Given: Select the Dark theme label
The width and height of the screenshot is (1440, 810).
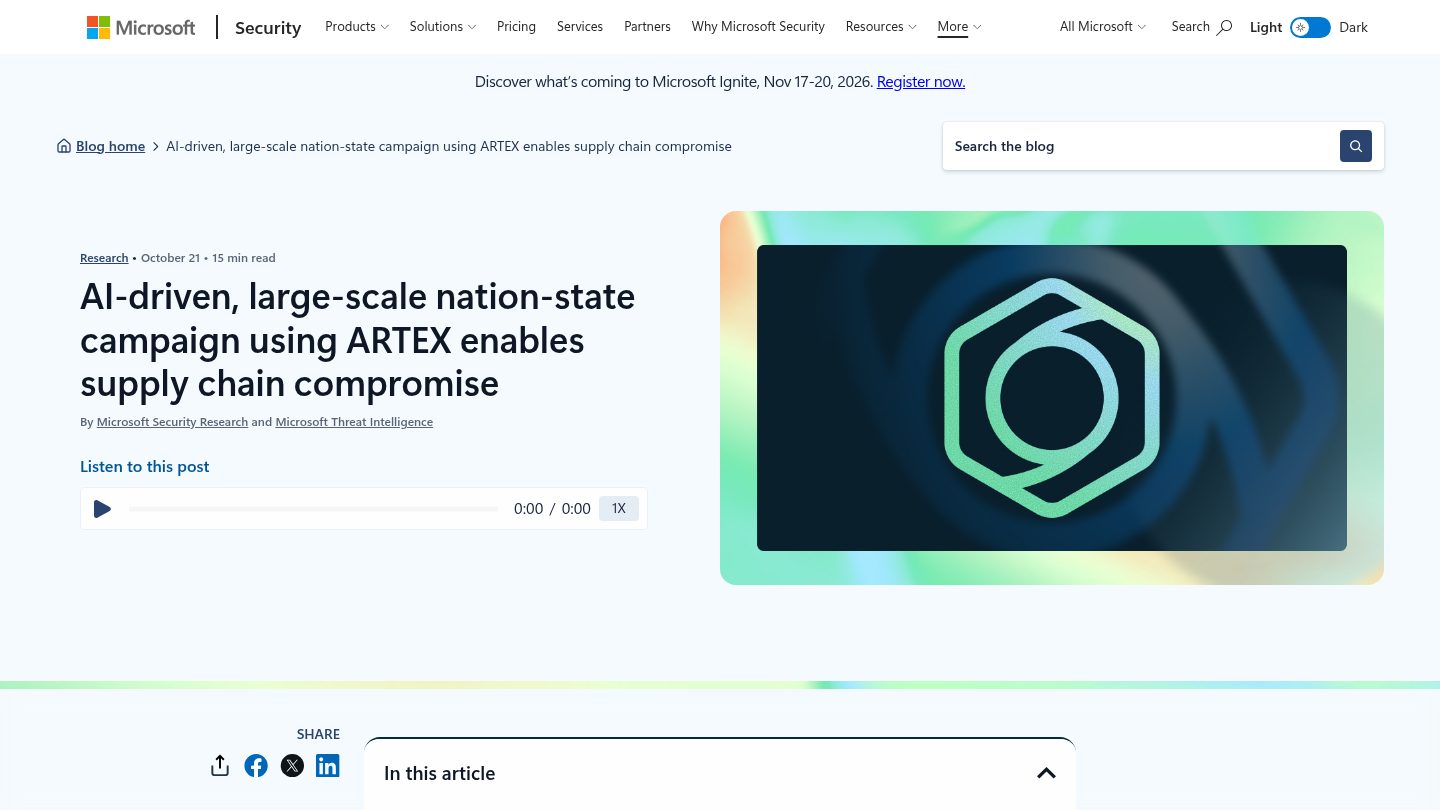Looking at the screenshot, I should (x=1353, y=27).
